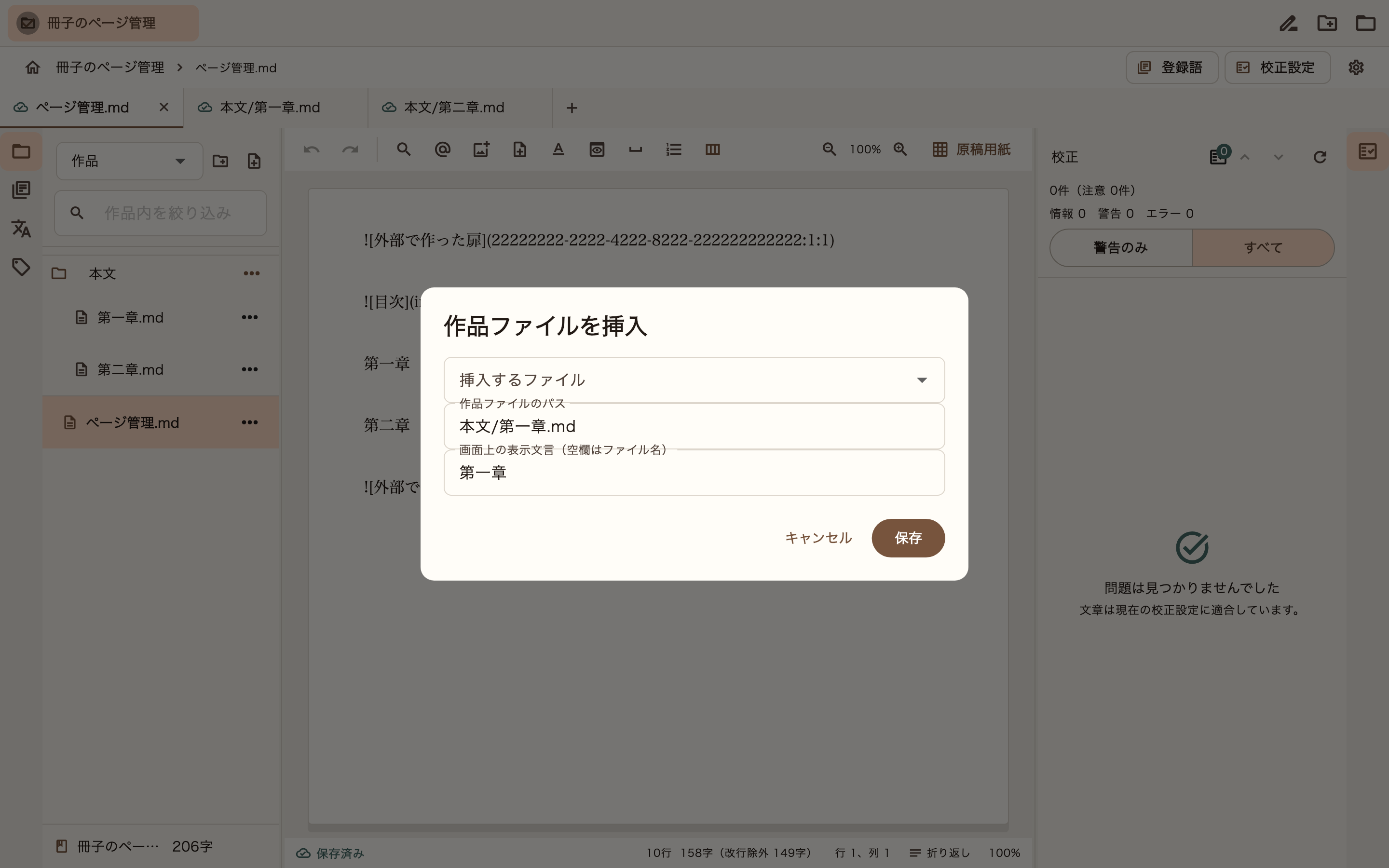Select 警告のみ filter
The width and height of the screenshot is (1389, 868).
click(1121, 248)
